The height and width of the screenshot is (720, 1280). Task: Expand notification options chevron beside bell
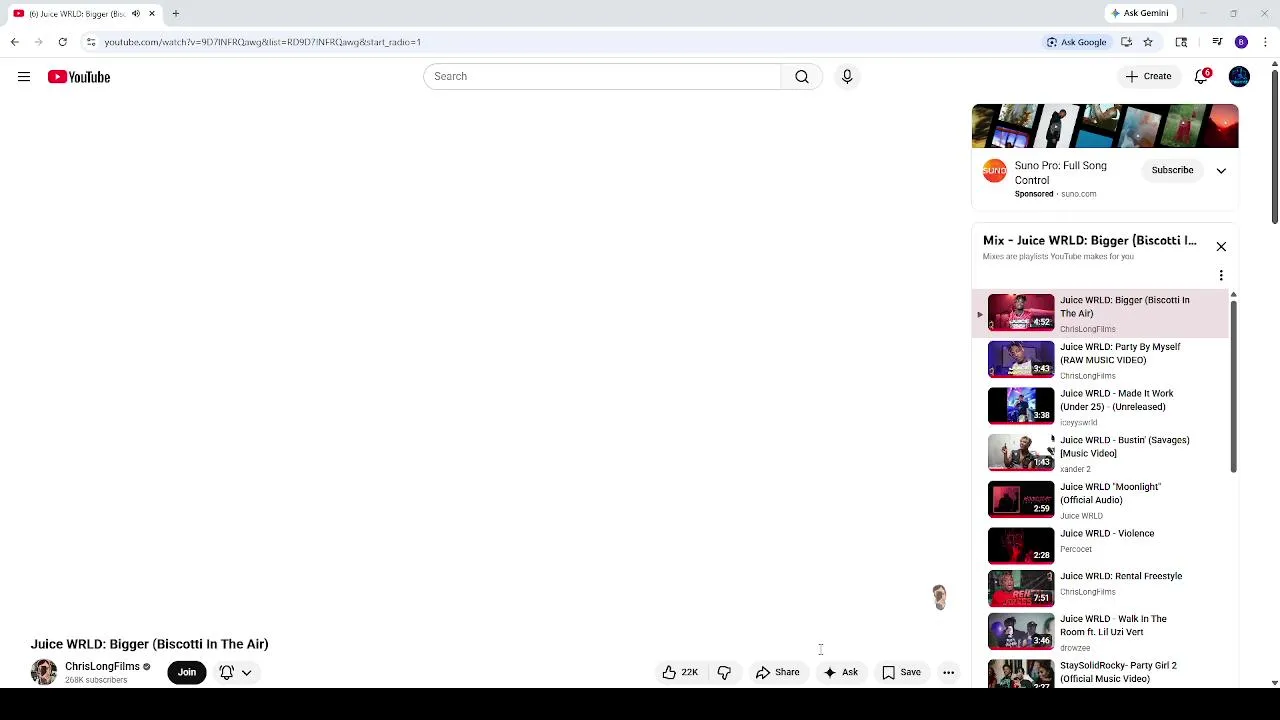[246, 673]
